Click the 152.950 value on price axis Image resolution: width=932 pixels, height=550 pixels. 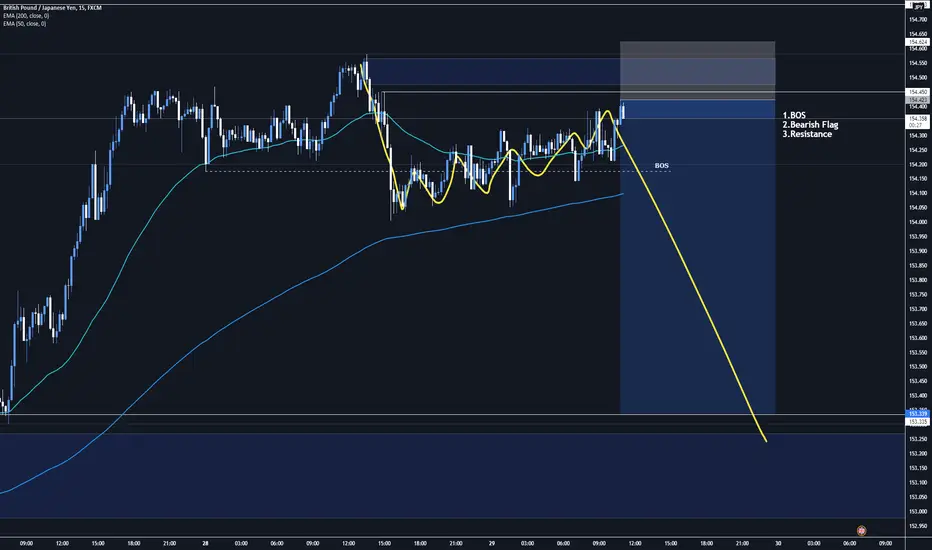coord(918,526)
